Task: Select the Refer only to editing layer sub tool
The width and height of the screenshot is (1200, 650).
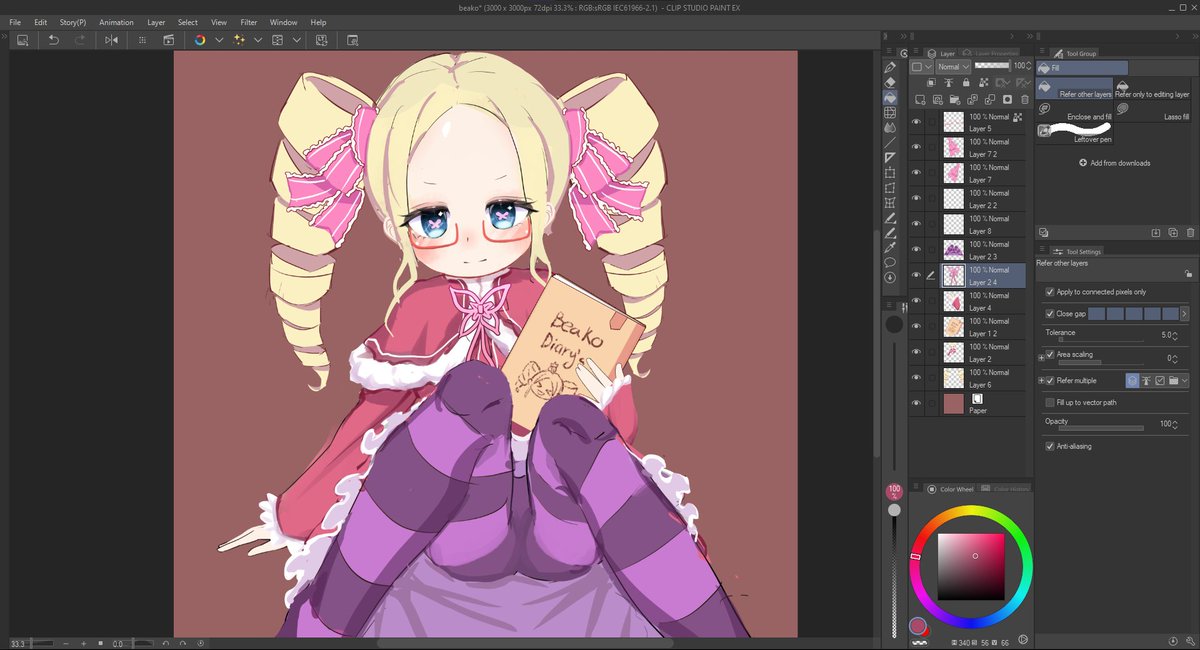Action: [1151, 88]
